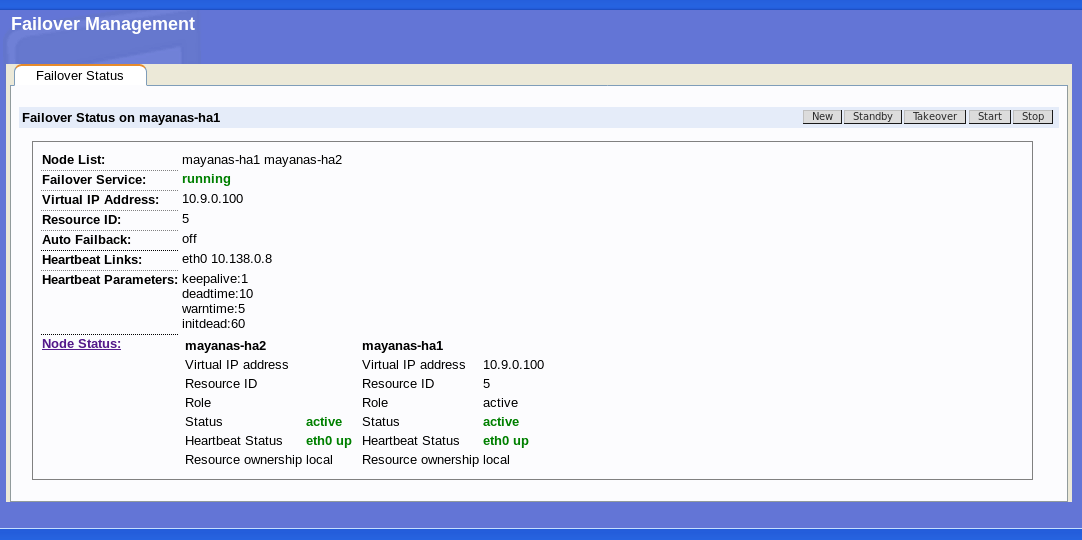
Task: Hit the Start button
Action: (989, 117)
